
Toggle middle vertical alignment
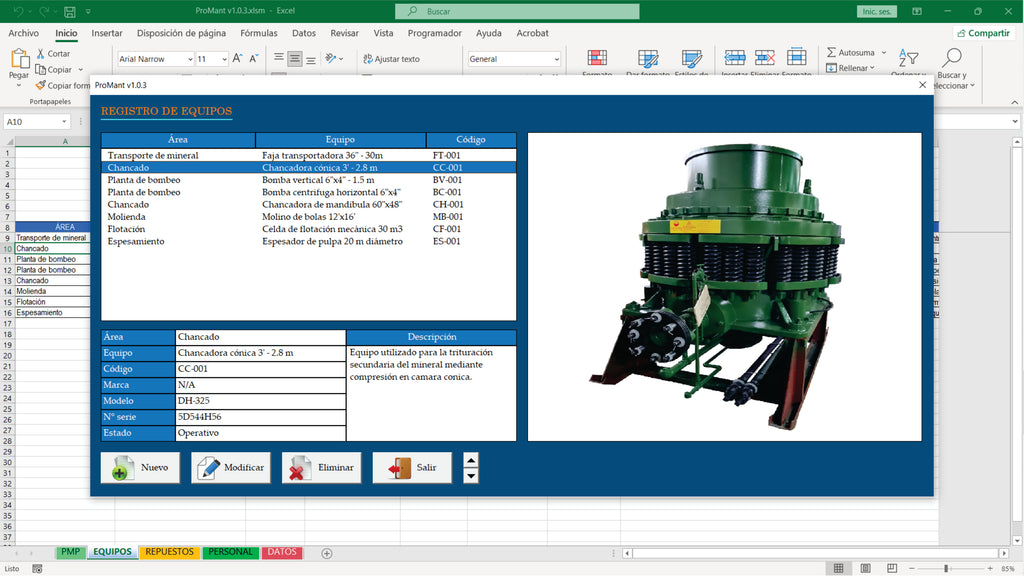point(295,59)
